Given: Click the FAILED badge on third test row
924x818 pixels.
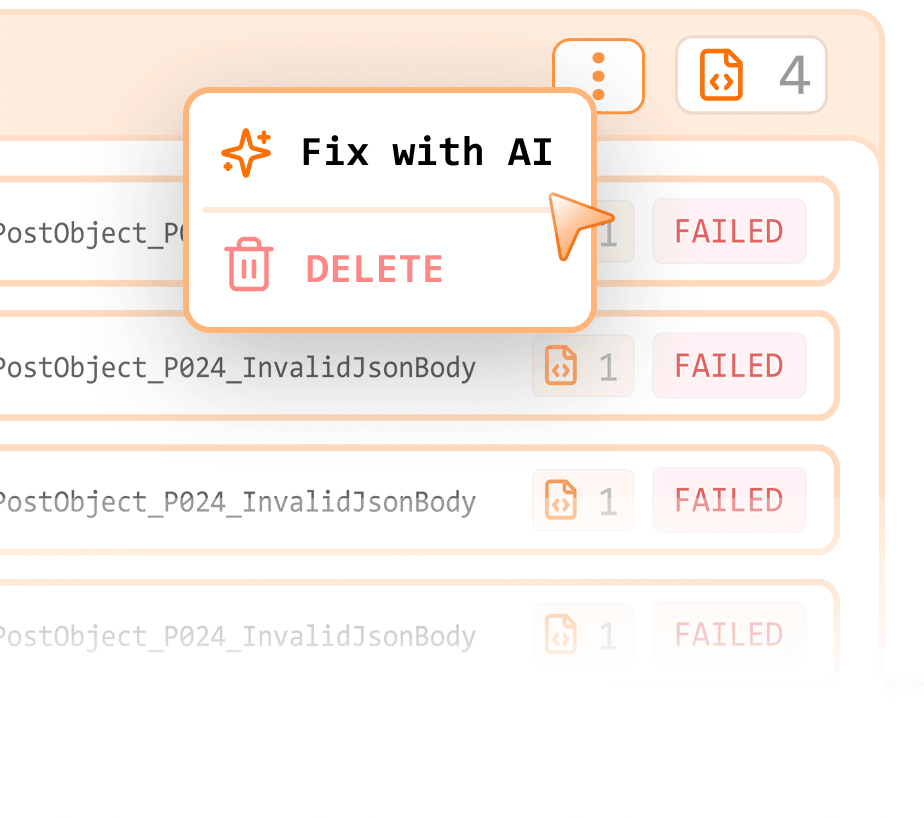Looking at the screenshot, I should (729, 500).
